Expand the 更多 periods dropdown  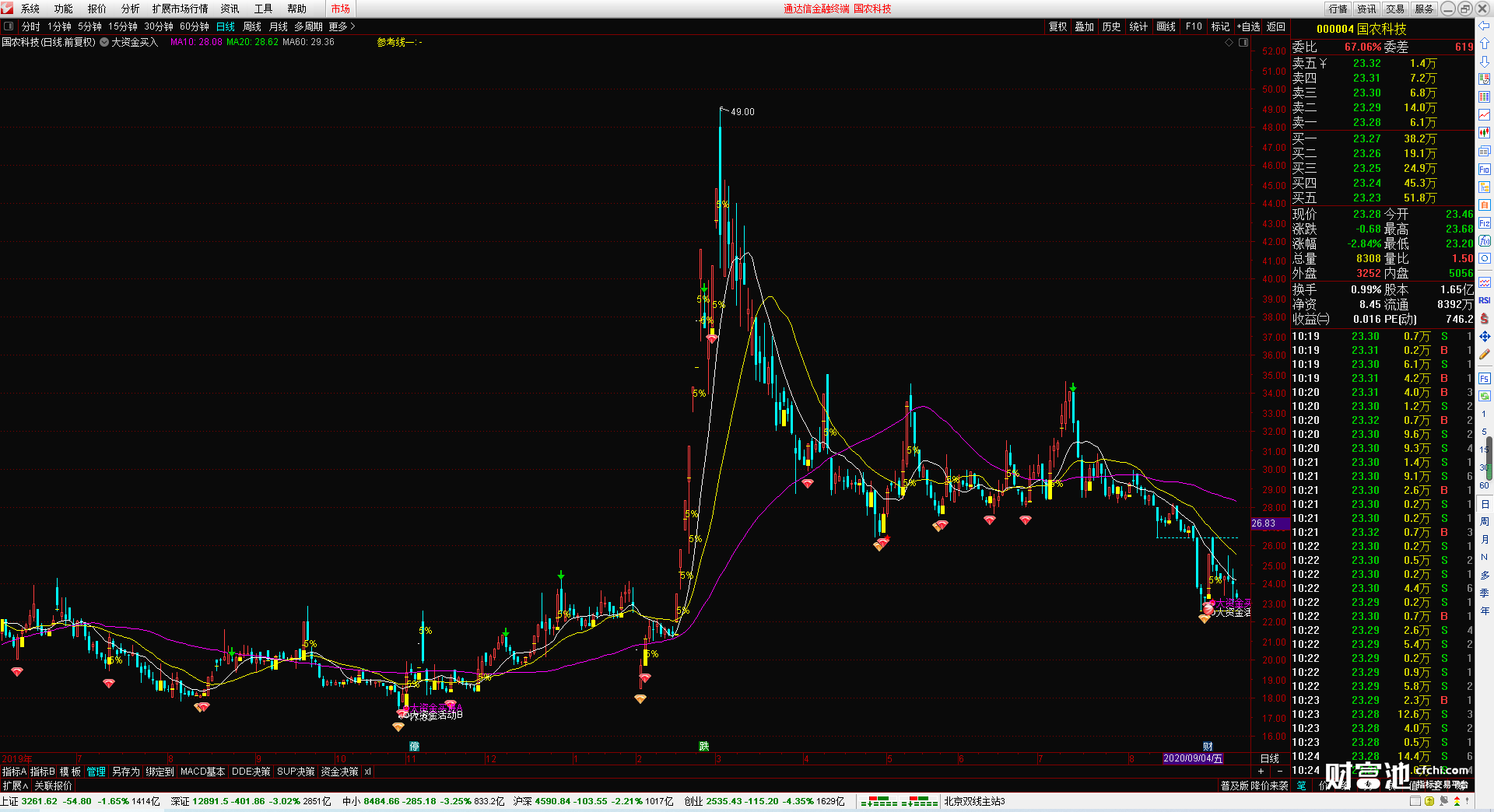(342, 26)
